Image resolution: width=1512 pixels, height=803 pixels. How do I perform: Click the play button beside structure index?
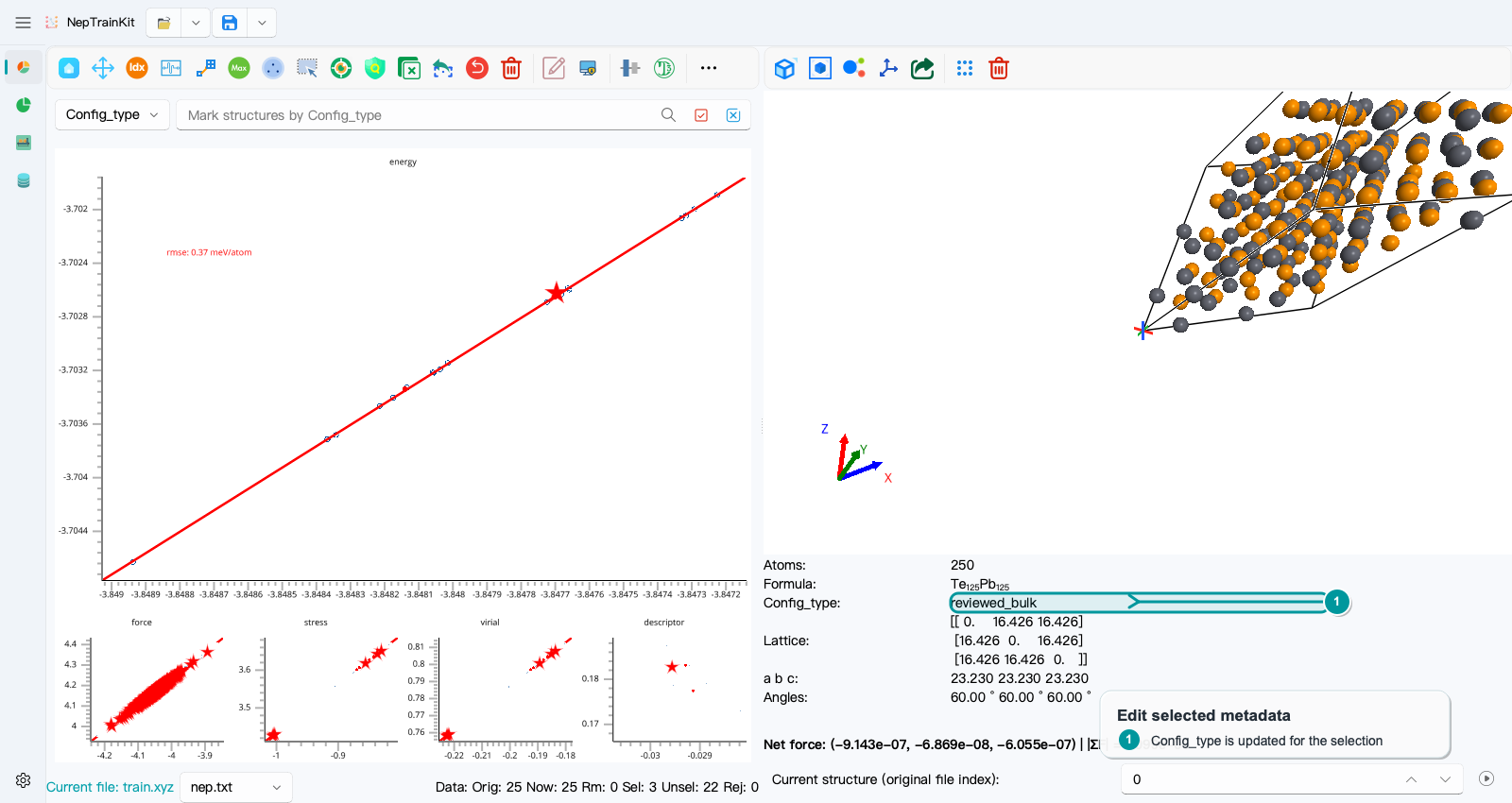[x=1486, y=779]
